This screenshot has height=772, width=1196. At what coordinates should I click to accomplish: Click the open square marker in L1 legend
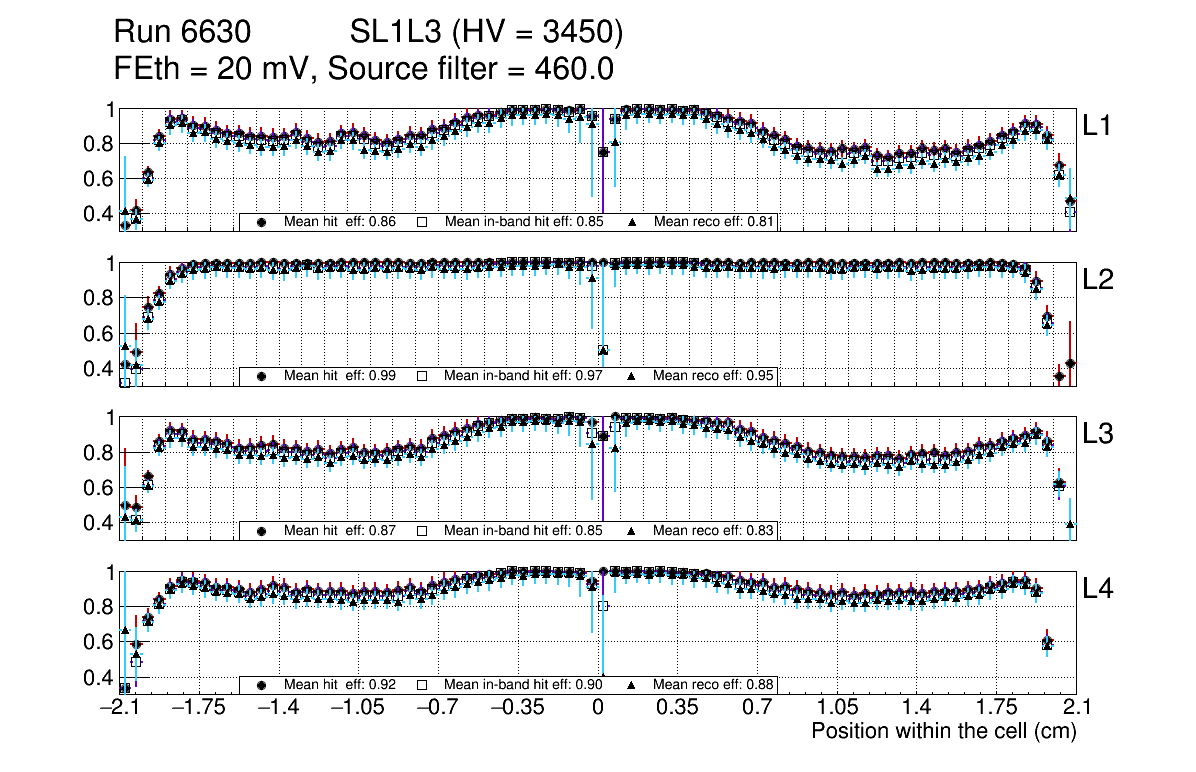click(x=422, y=222)
